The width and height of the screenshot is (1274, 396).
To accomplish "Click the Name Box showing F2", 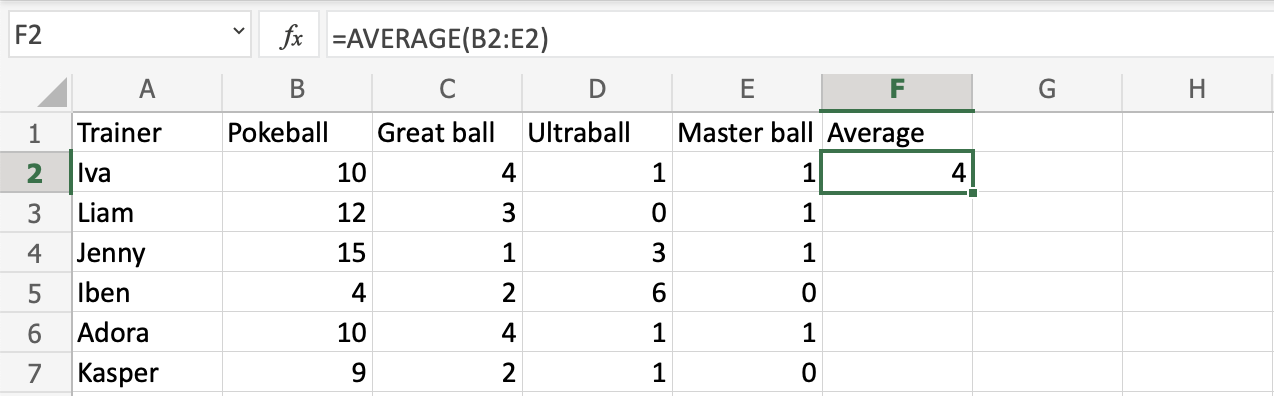I will pyautogui.click(x=128, y=37).
